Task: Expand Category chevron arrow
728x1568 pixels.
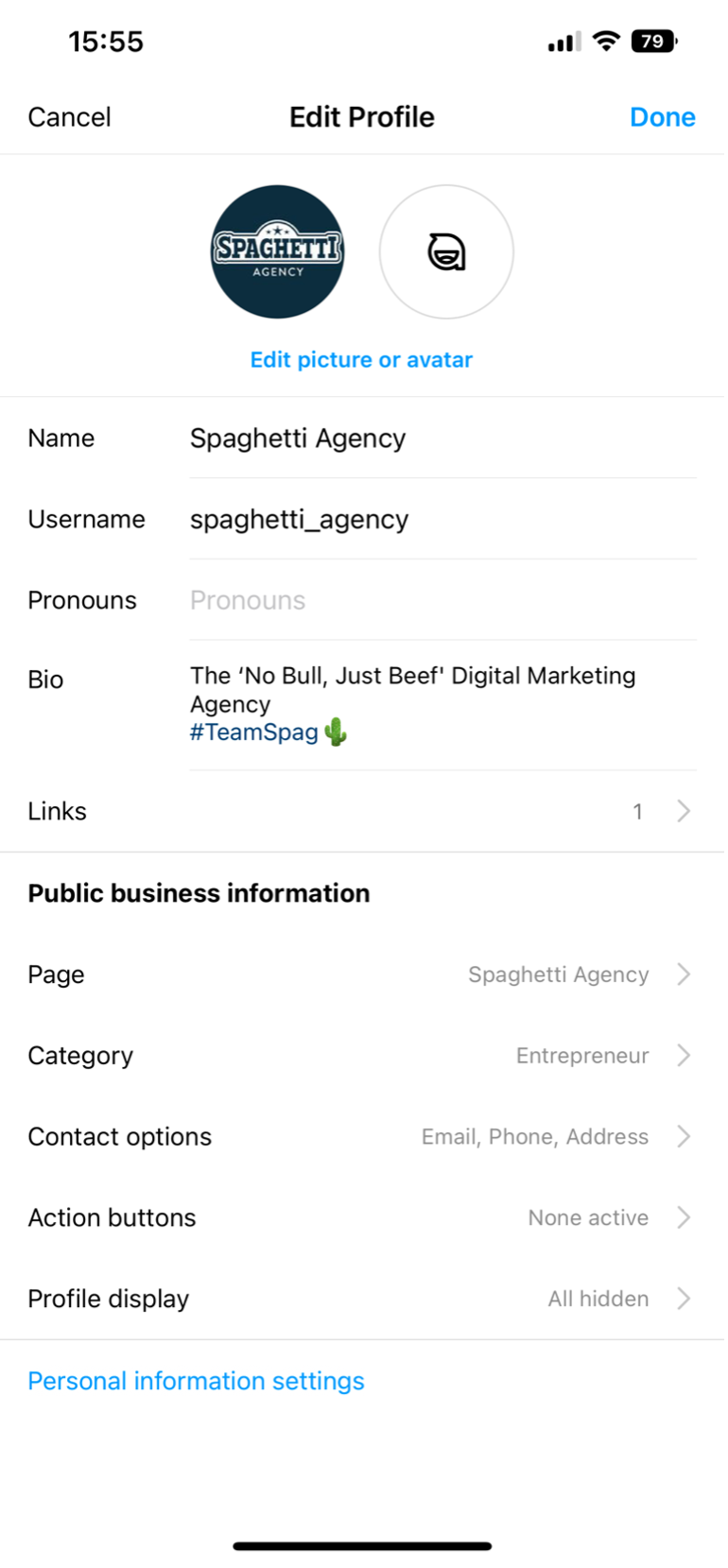Action: [684, 1056]
